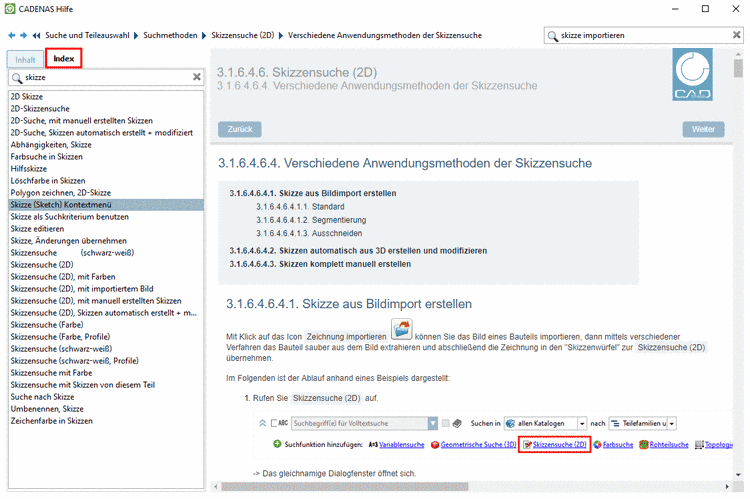750x499 pixels.
Task: Click the horizontal scrollbar thumb of content
Action: tap(344, 487)
